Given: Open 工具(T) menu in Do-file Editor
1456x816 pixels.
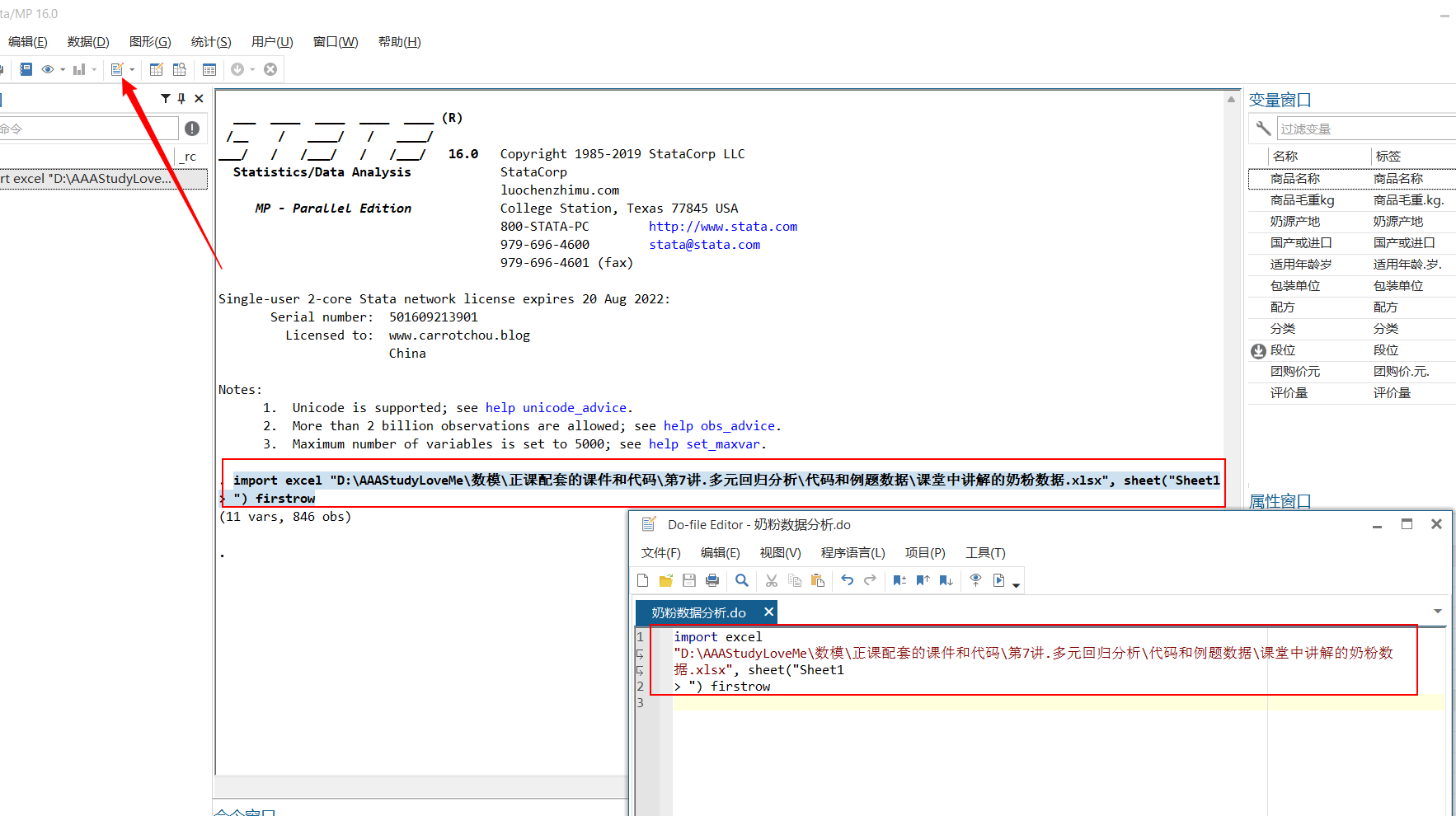Looking at the screenshot, I should coord(985,553).
